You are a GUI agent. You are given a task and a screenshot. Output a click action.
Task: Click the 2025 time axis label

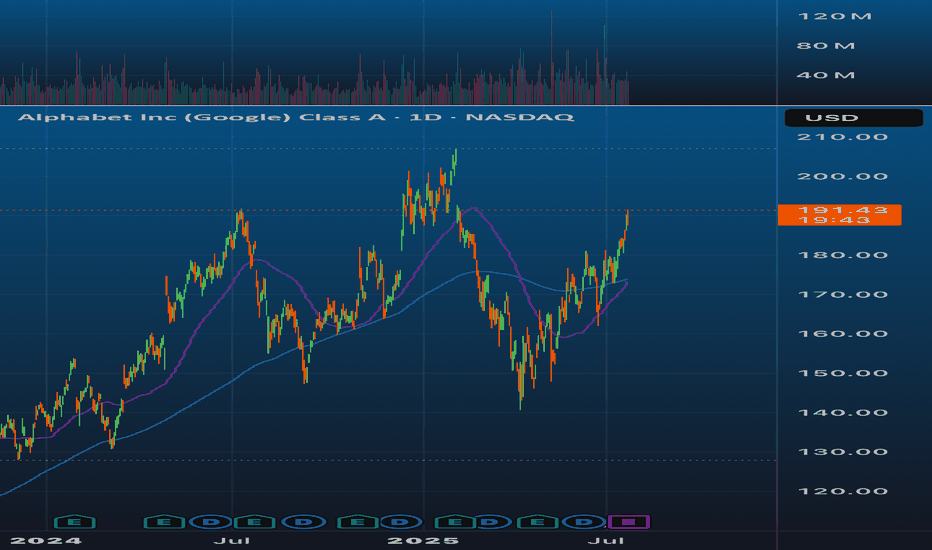pyautogui.click(x=423, y=540)
